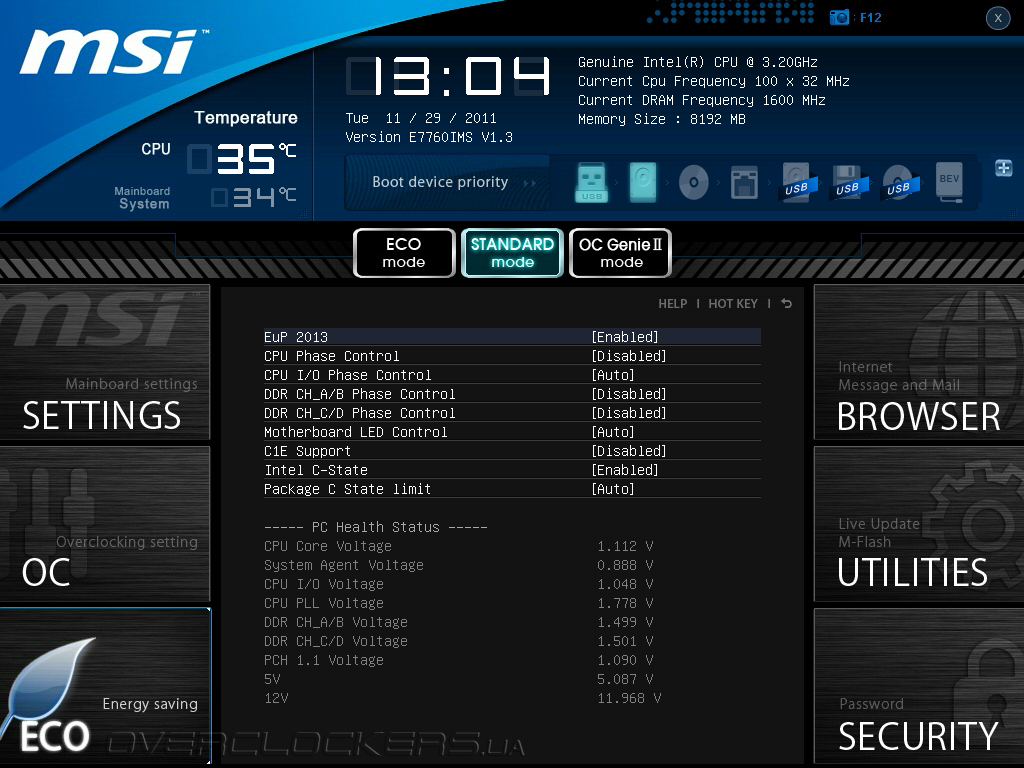This screenshot has height=768, width=1024.
Task: Switch to ECO mode
Action: [404, 253]
